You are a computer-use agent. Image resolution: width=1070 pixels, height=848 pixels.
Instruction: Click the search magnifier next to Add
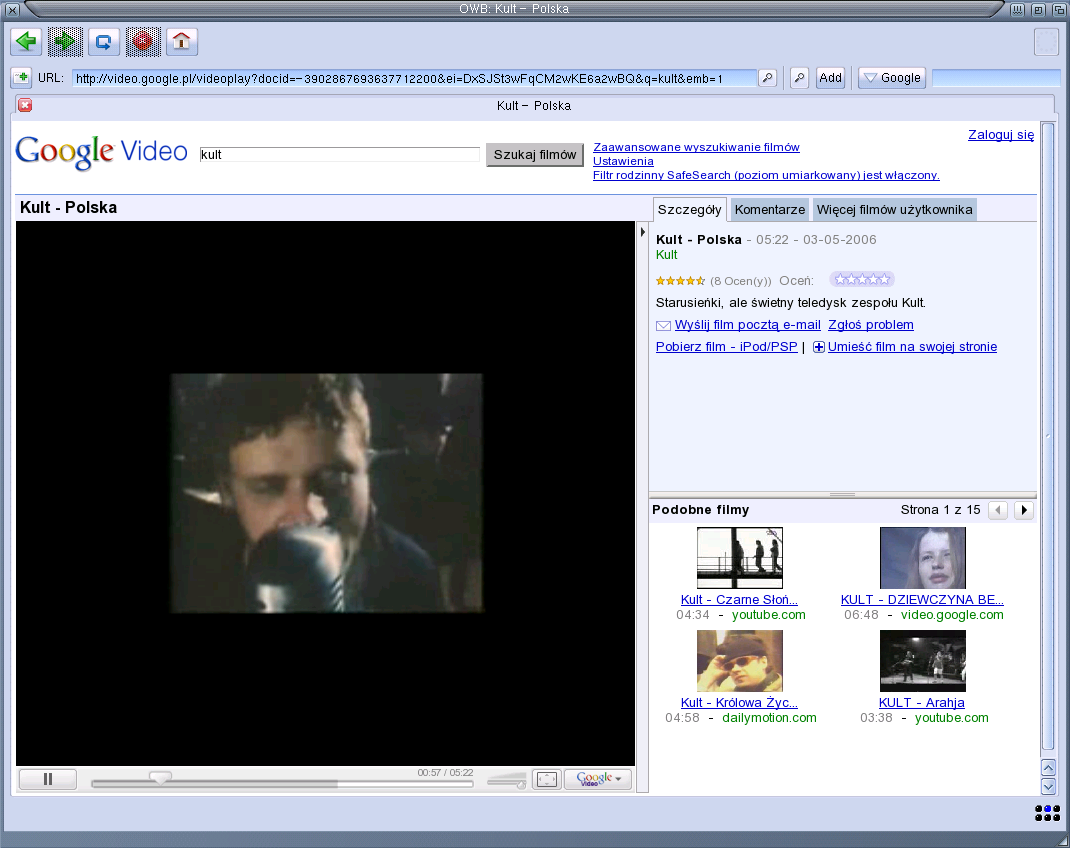pyautogui.click(x=799, y=78)
